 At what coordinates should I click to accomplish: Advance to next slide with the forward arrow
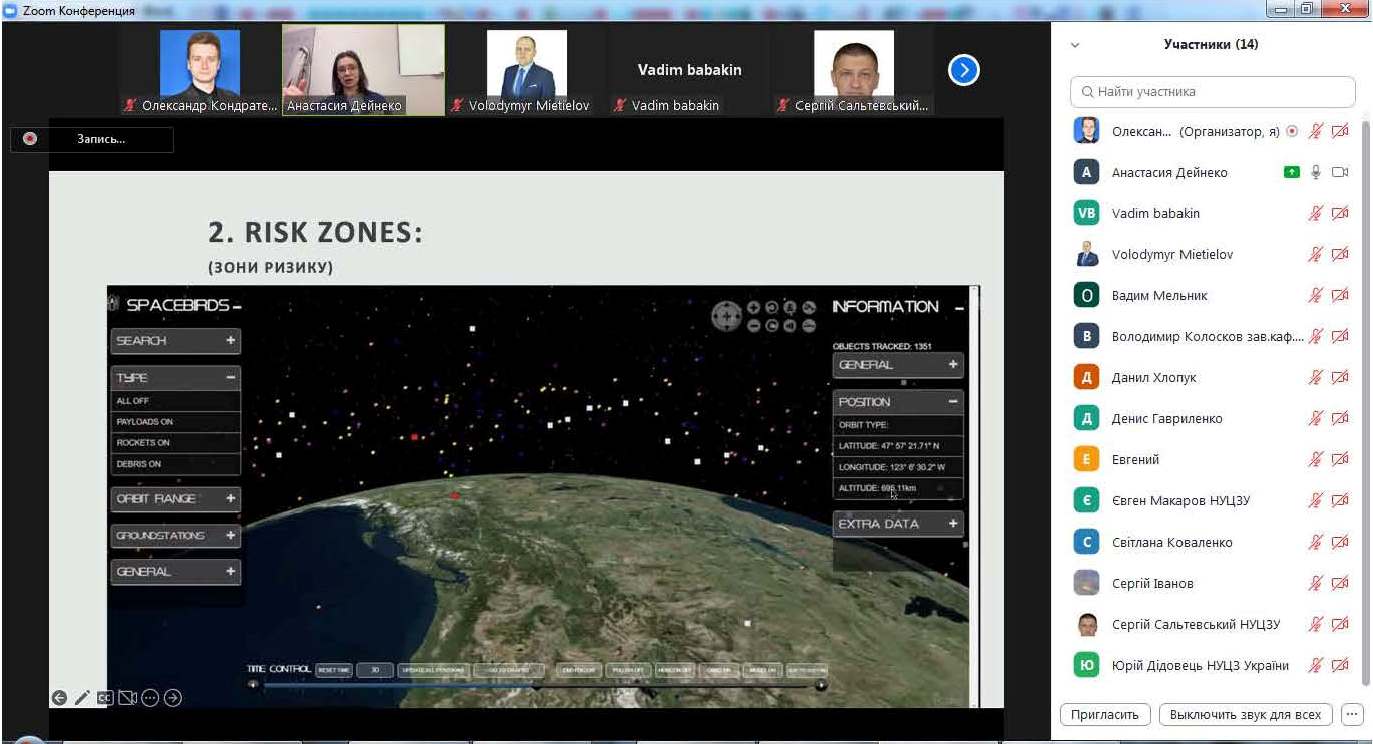pos(173,698)
